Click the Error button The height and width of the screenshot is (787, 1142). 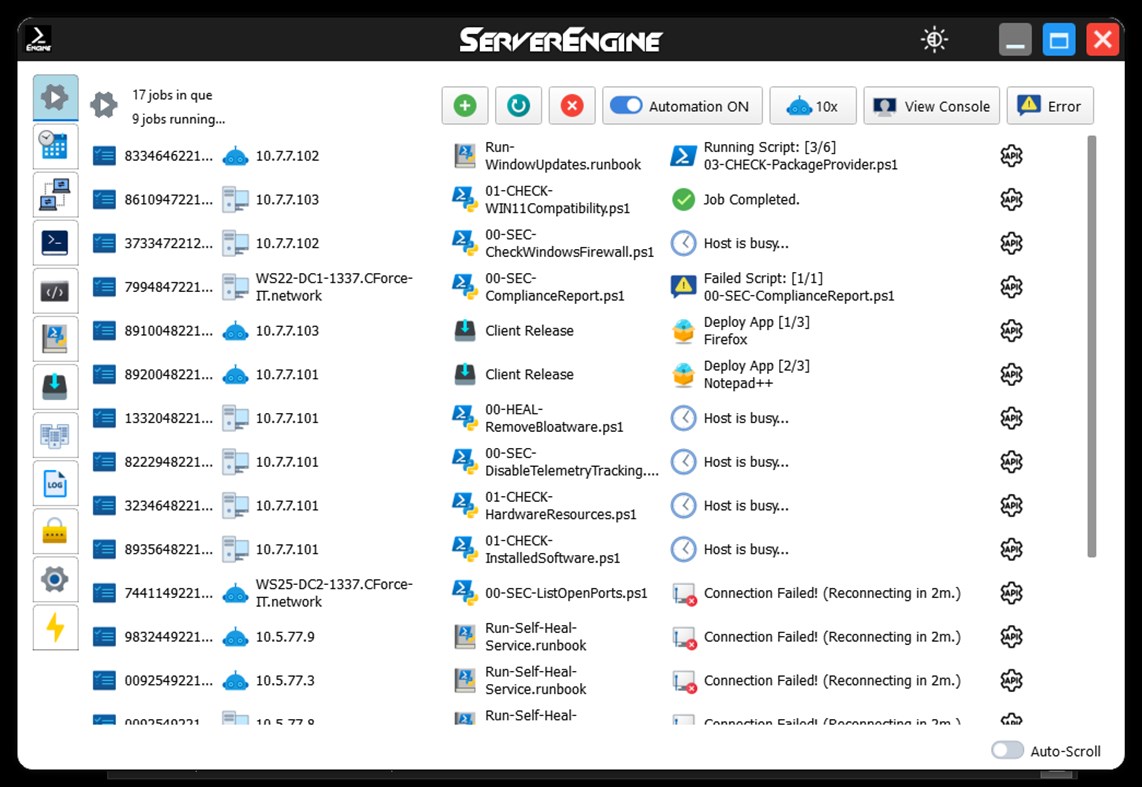(1050, 105)
